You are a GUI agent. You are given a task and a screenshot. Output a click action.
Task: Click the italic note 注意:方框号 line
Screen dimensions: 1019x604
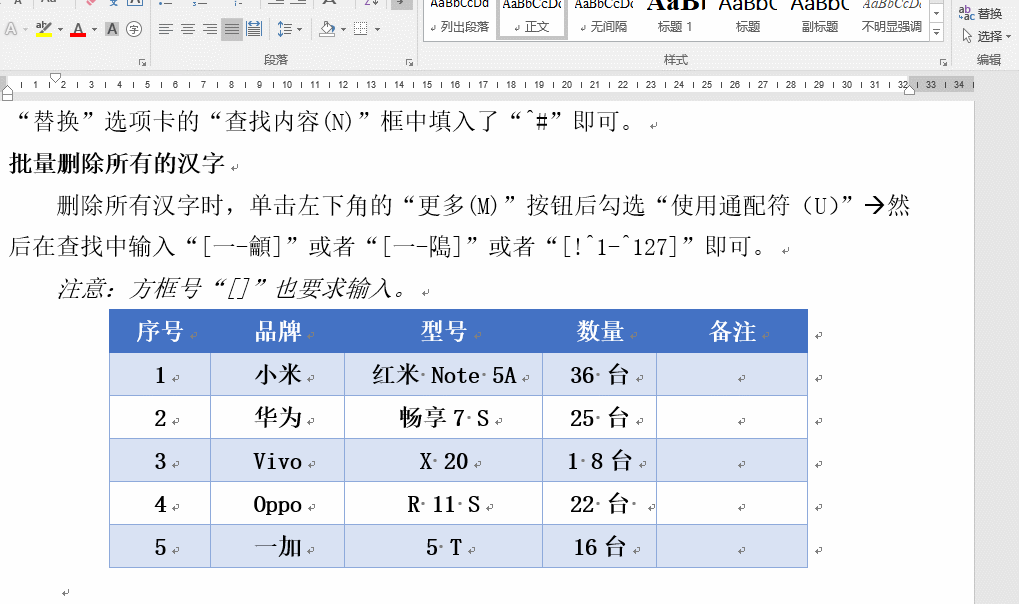[234, 288]
